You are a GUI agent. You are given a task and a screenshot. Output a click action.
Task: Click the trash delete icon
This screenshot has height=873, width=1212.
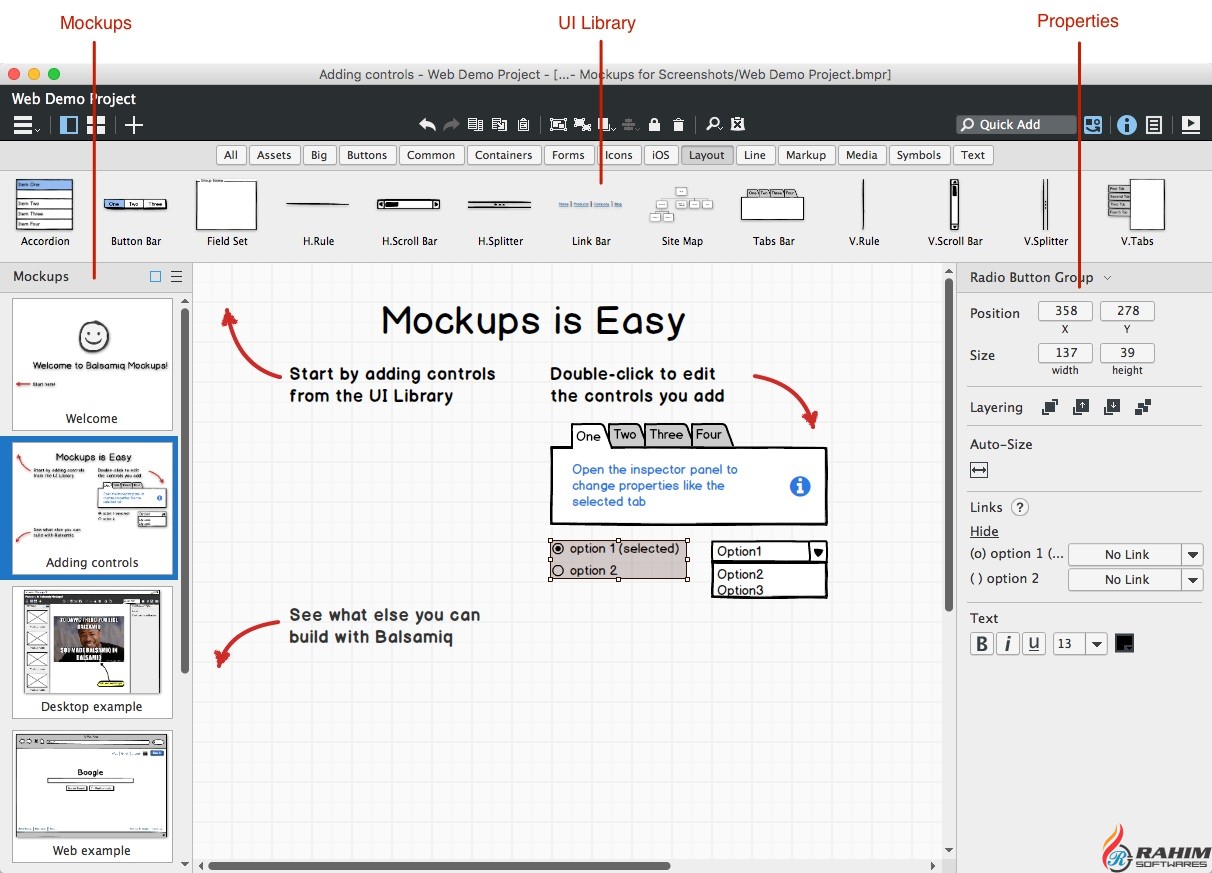point(679,124)
